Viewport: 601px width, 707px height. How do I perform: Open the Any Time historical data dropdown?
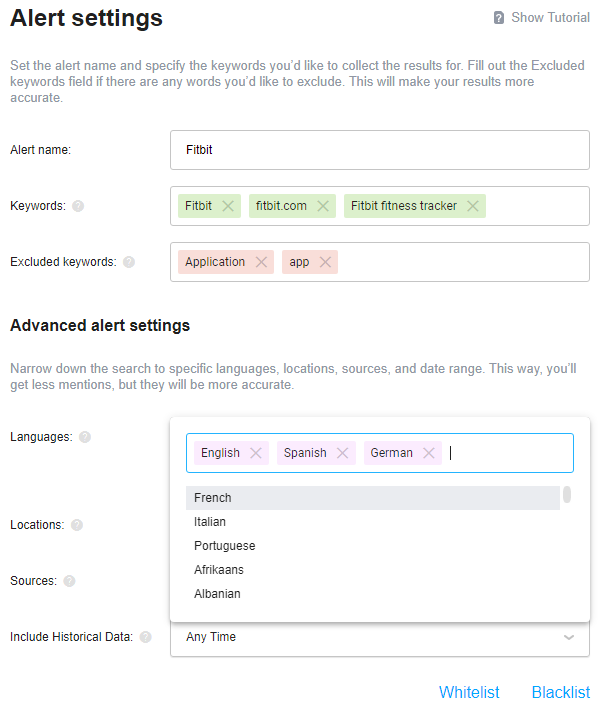point(380,637)
